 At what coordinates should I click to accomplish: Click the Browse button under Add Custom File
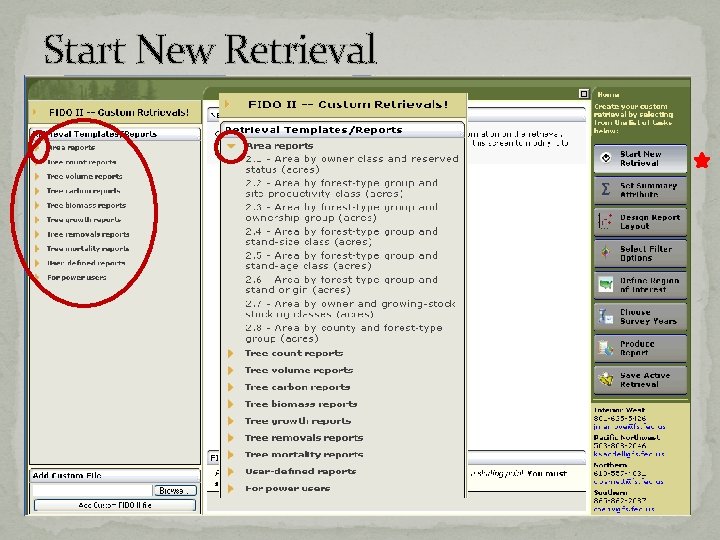[x=175, y=490]
